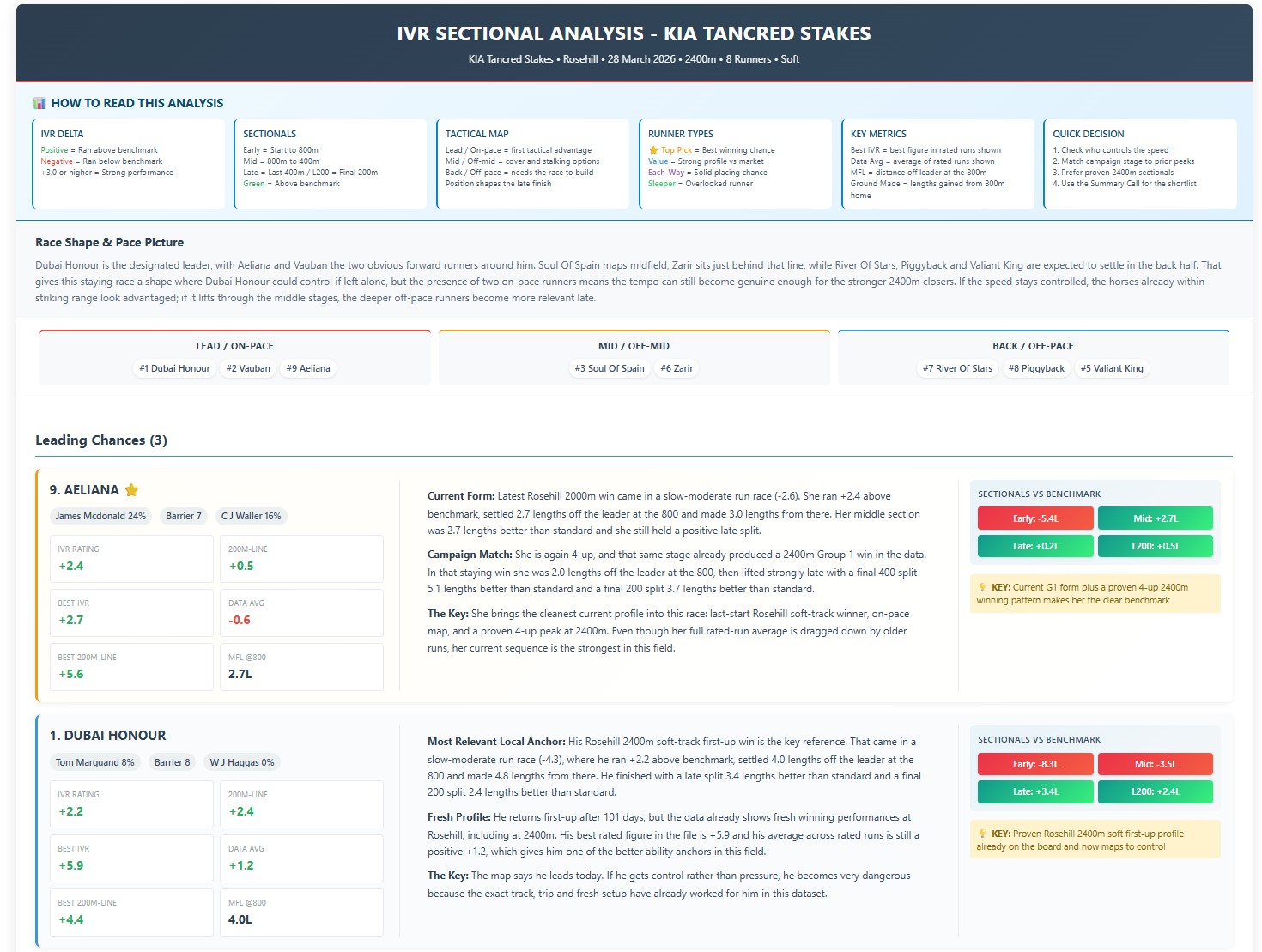The width and height of the screenshot is (1262, 952).
Task: Select the #1 Dubai Honour runner chip
Action: click(174, 368)
